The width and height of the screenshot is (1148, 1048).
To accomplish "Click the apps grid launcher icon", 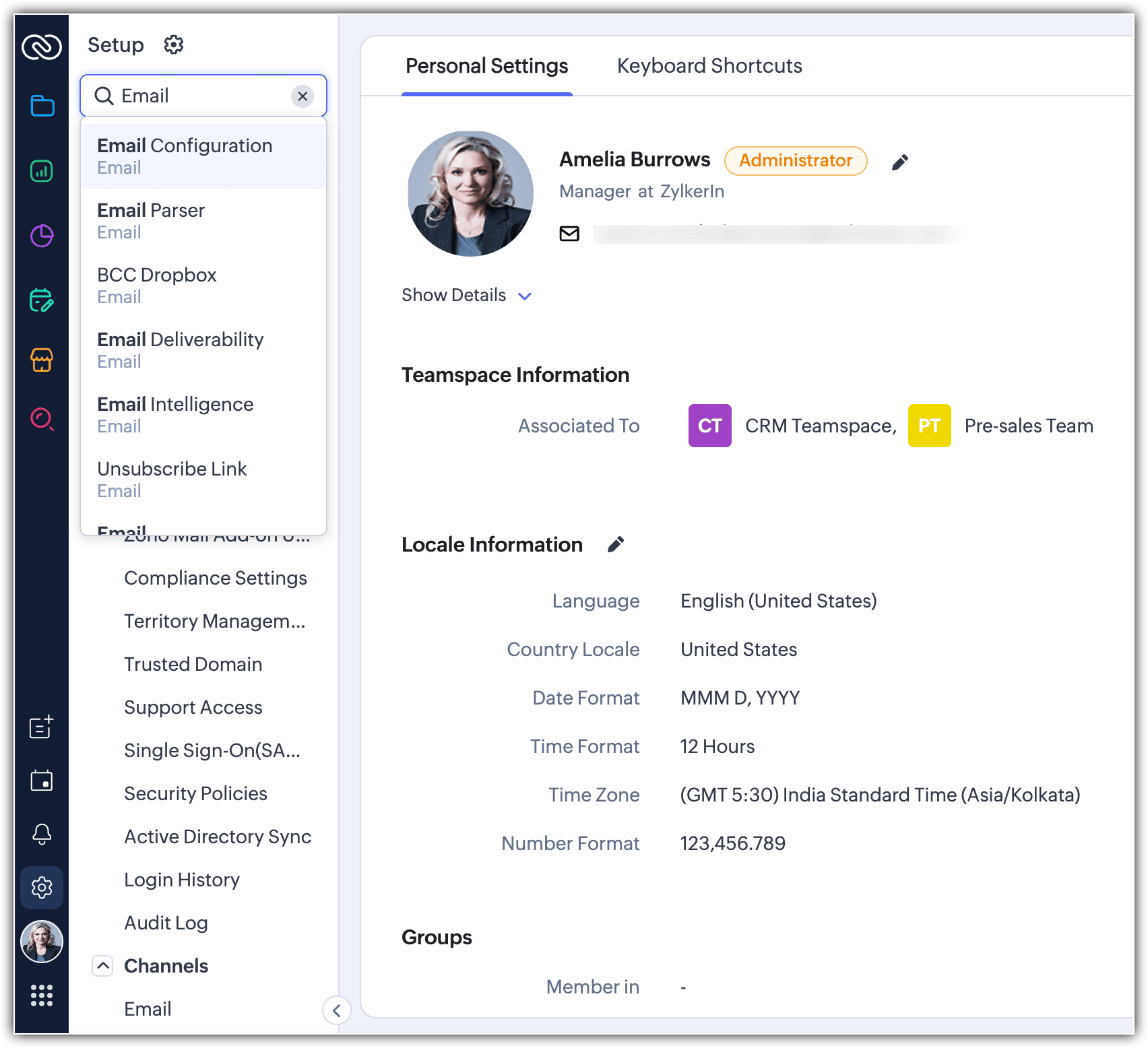I will [42, 995].
